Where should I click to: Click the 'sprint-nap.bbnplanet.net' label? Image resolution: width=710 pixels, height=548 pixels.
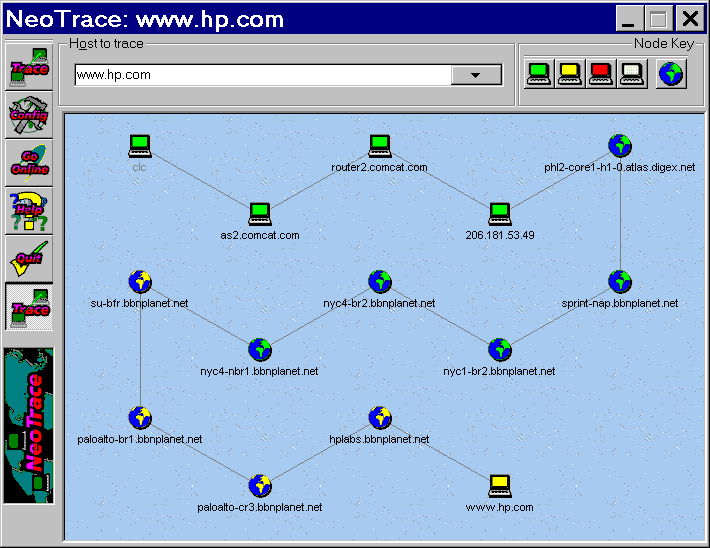coord(619,303)
